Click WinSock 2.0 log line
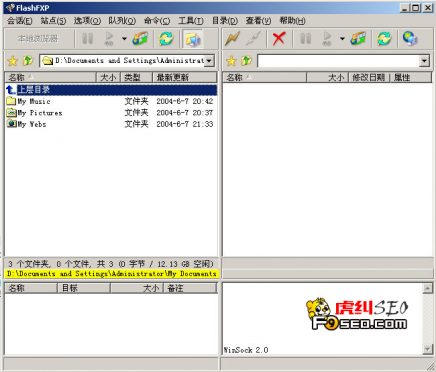The height and width of the screenshot is (372, 436). click(x=246, y=350)
